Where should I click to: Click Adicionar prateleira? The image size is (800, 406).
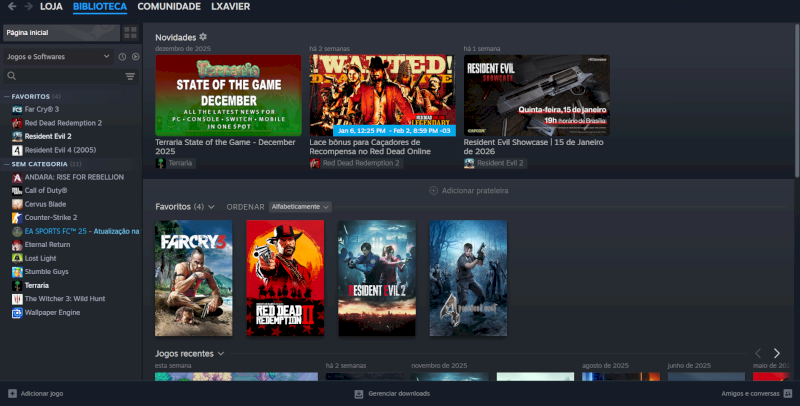[470, 190]
